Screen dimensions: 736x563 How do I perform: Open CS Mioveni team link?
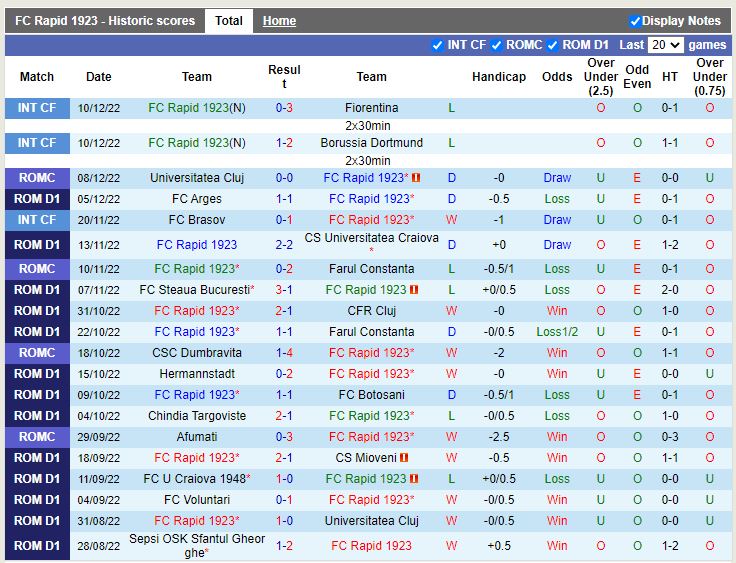(x=366, y=458)
